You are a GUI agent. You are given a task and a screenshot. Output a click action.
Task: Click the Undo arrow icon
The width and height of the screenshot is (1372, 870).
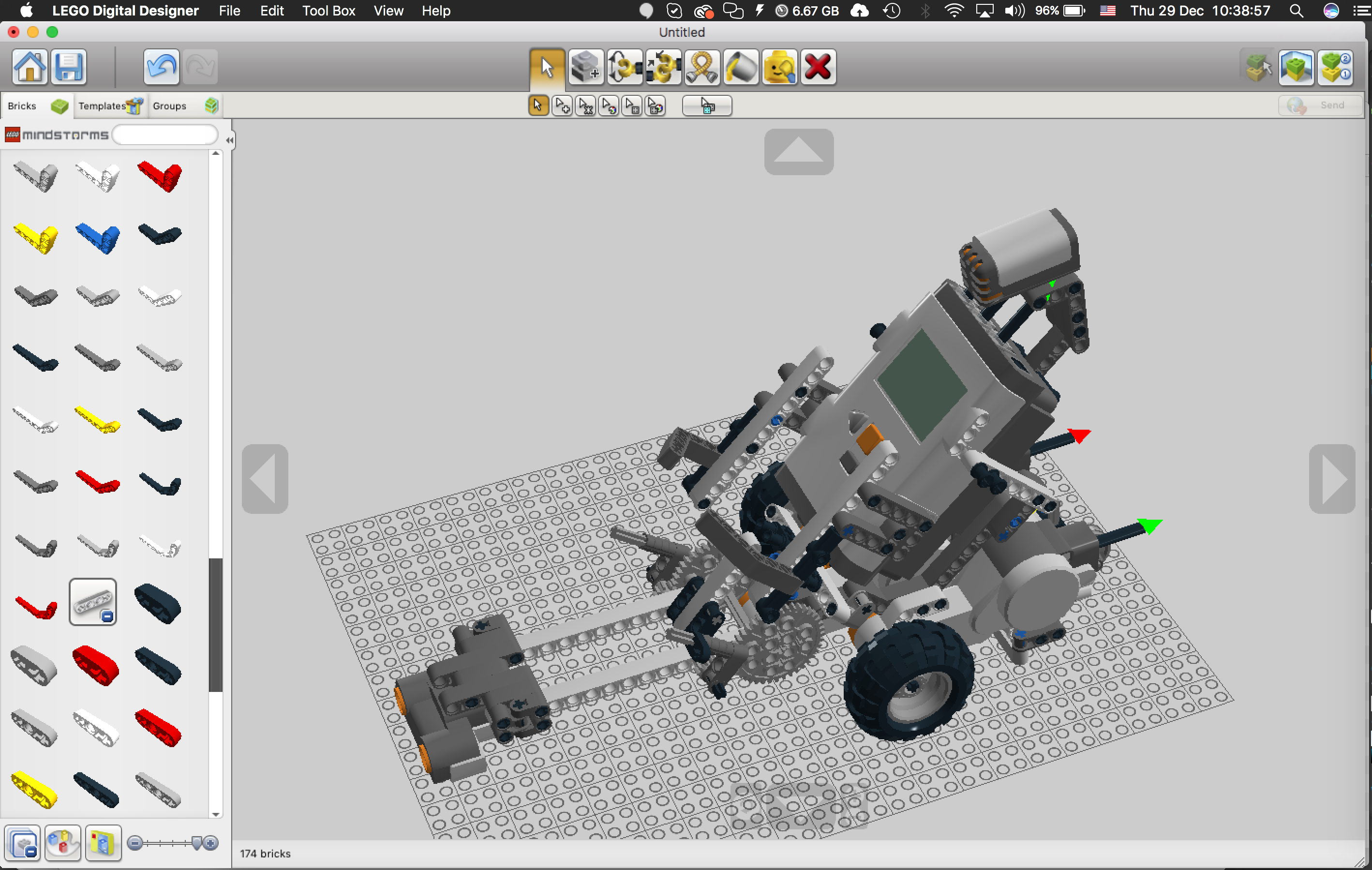coord(161,67)
